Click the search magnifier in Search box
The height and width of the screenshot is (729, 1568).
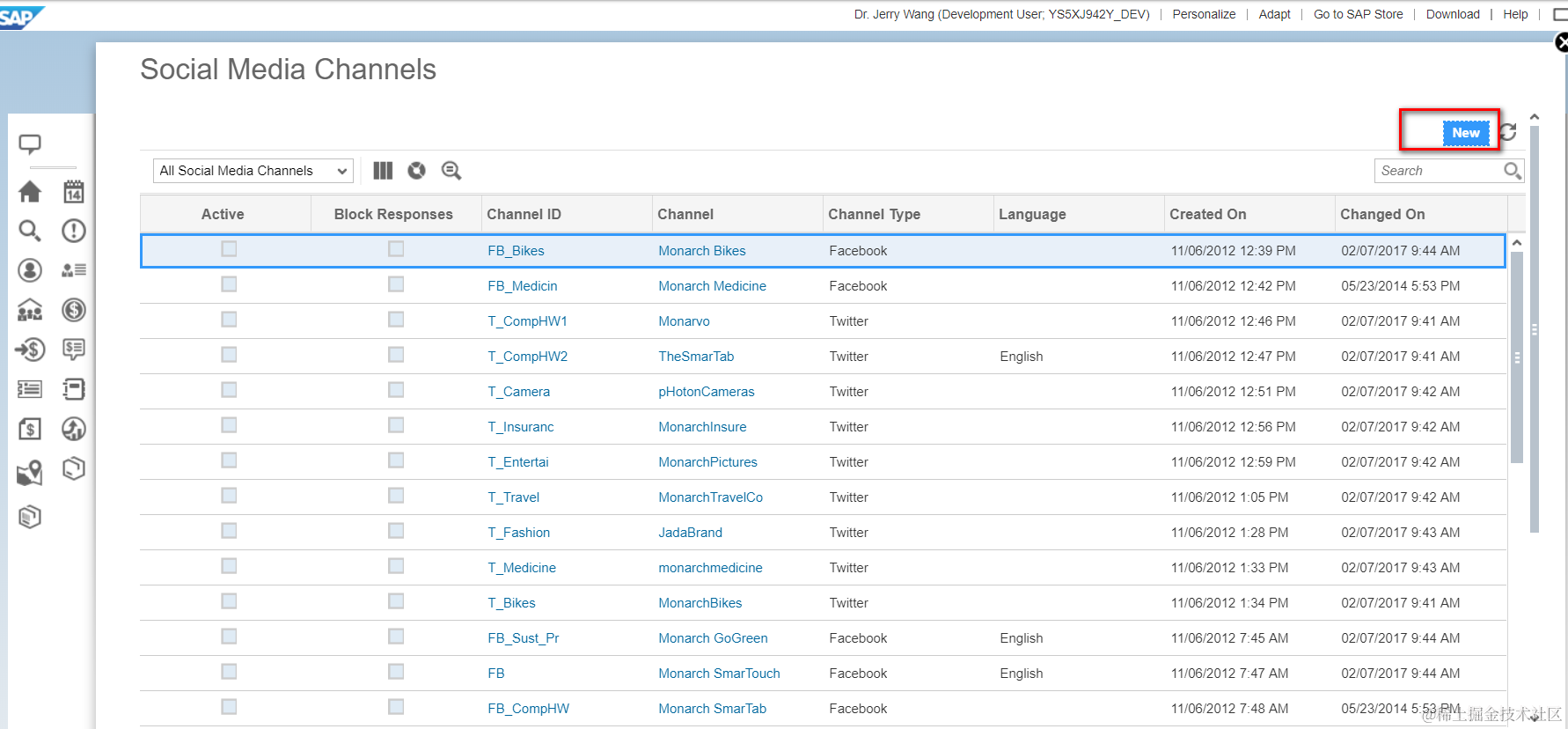[1512, 171]
